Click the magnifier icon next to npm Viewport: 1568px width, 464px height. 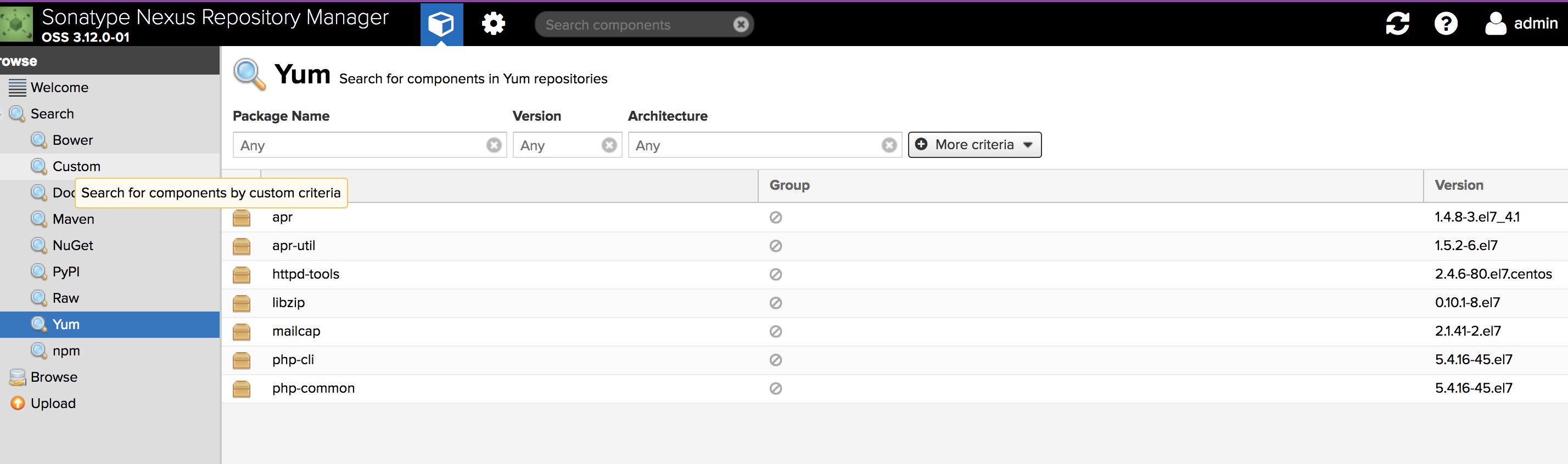click(x=39, y=351)
